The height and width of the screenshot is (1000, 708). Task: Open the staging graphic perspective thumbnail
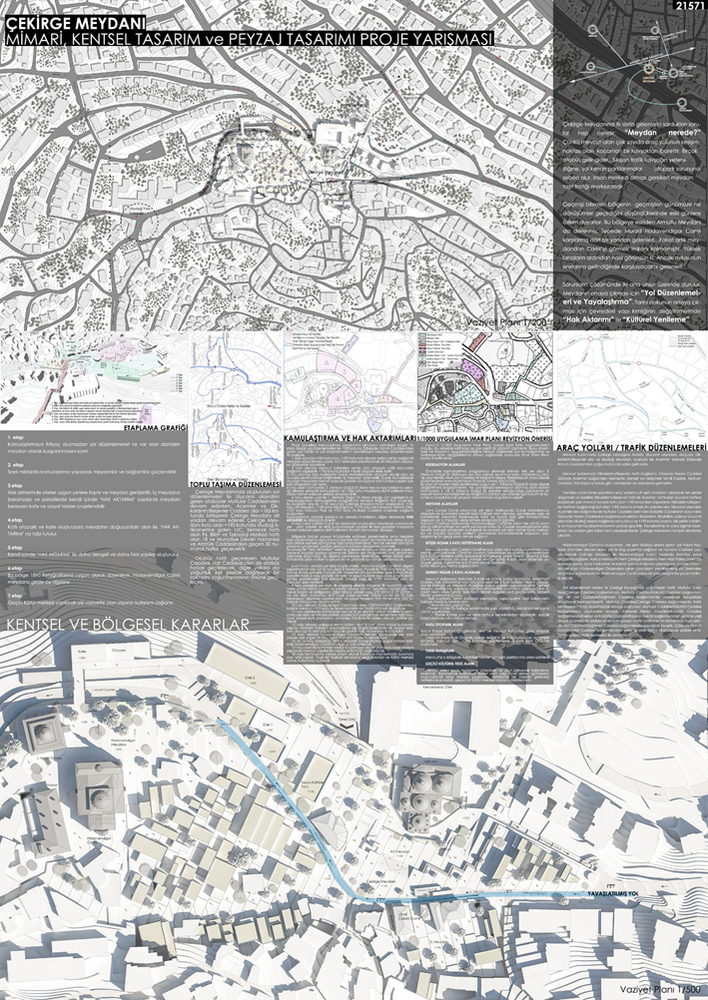pyautogui.click(x=94, y=376)
